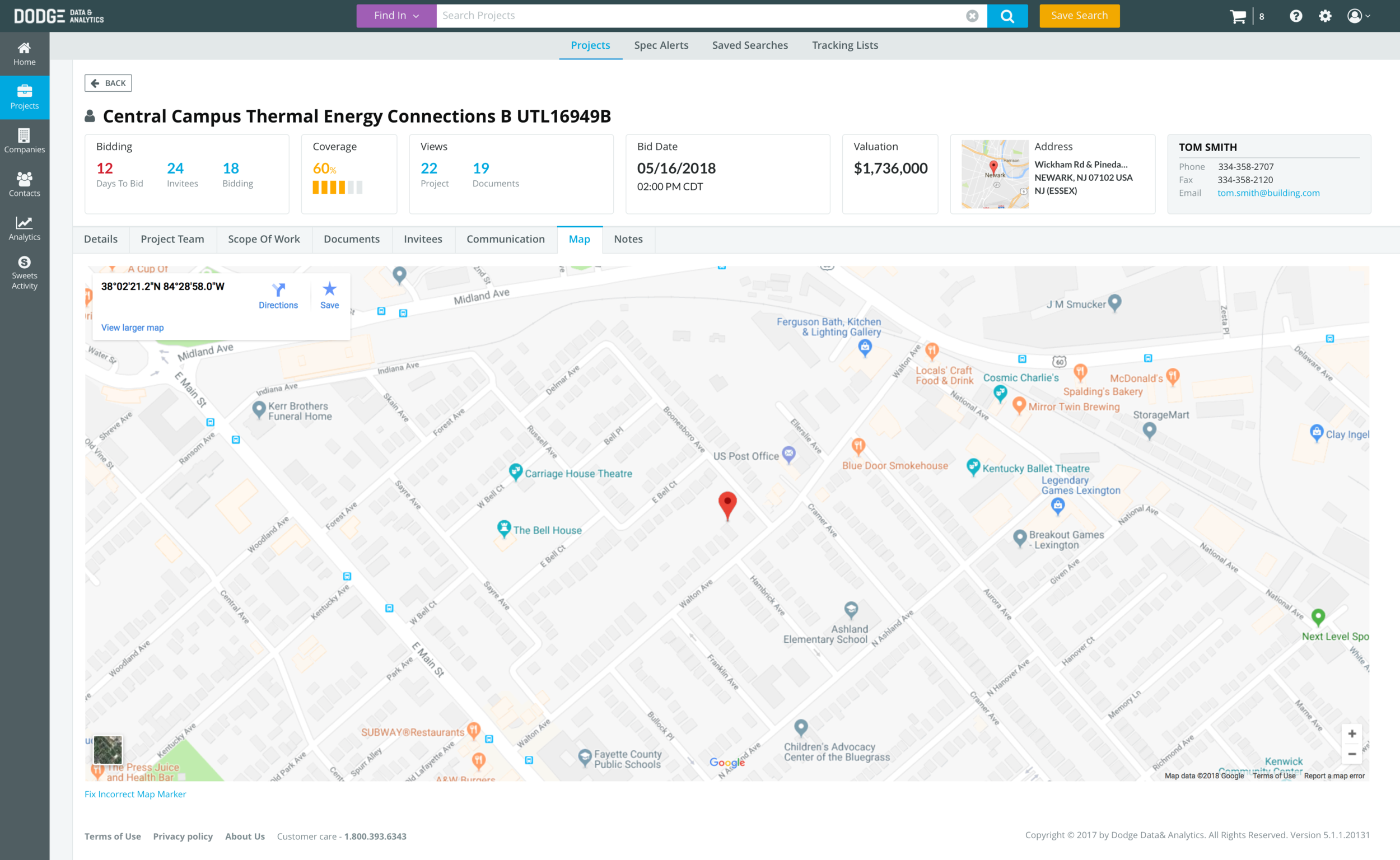The image size is (1400, 860).
Task: Open the shopping cart icon
Action: tap(1237, 16)
